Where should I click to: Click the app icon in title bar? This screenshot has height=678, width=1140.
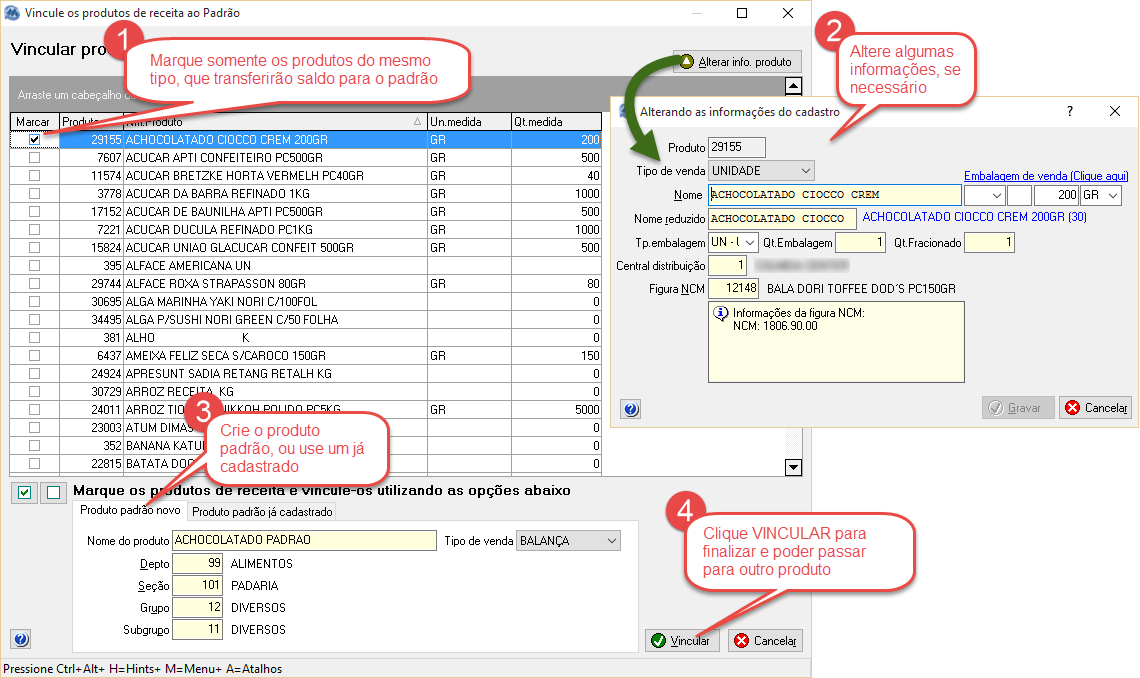[x=12, y=13]
